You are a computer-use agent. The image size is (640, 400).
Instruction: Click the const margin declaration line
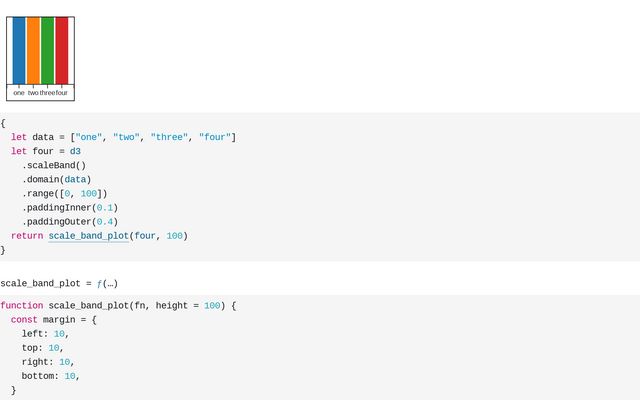54,319
